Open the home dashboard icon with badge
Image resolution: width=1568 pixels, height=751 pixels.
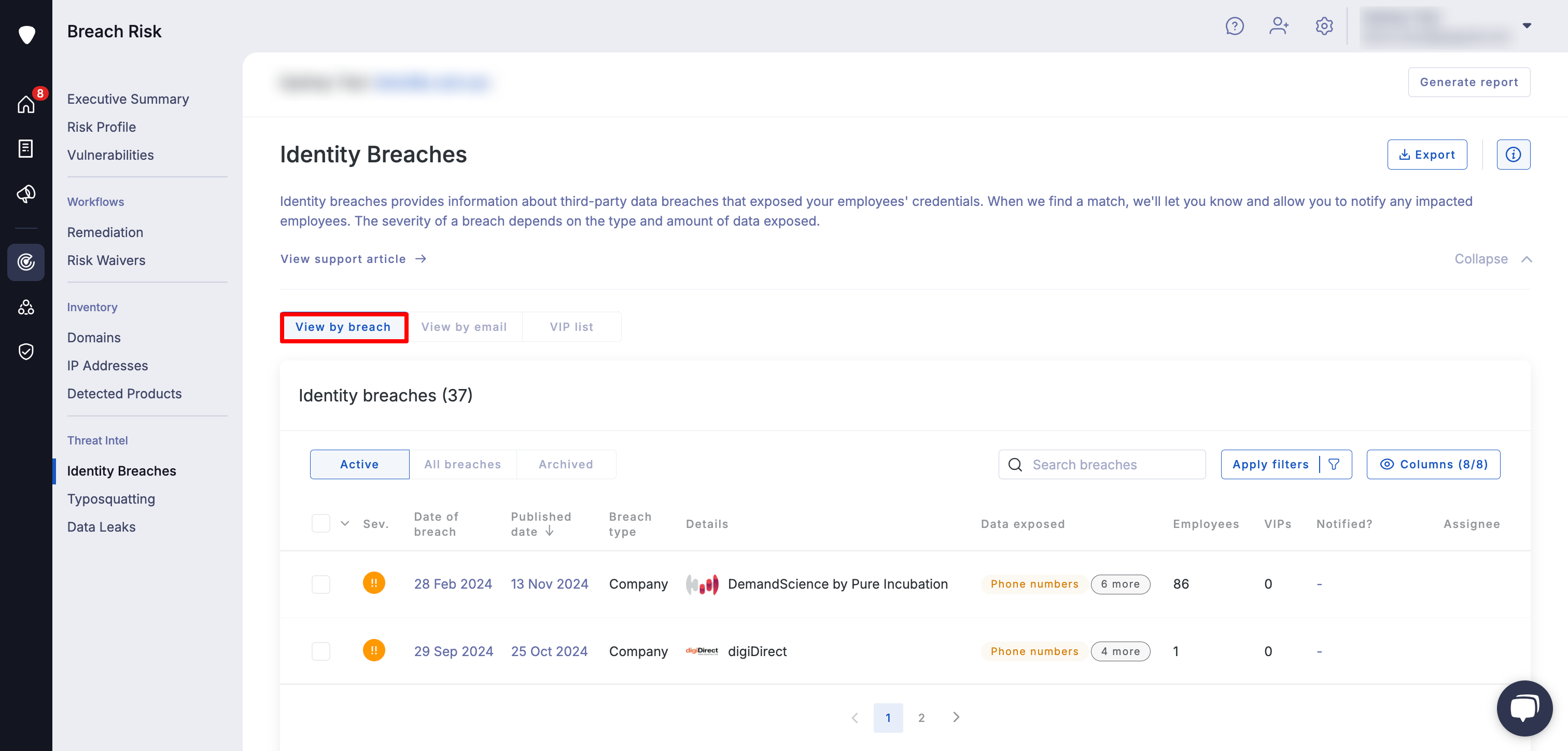pyautogui.click(x=26, y=105)
